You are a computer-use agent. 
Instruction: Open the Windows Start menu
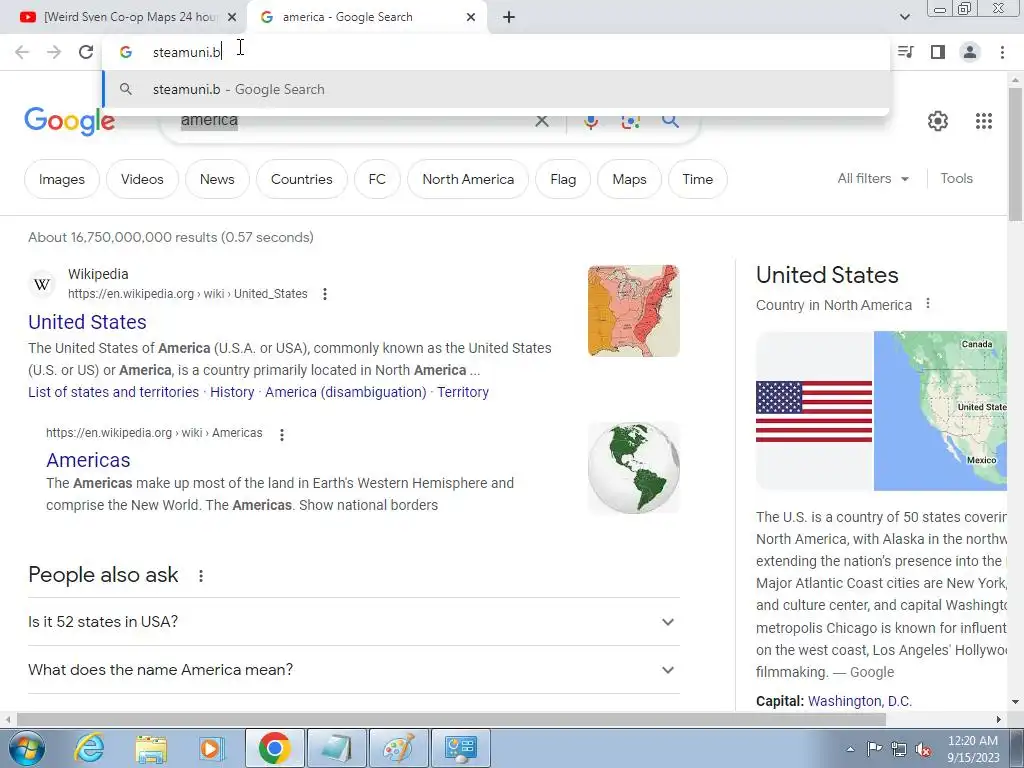coord(27,748)
